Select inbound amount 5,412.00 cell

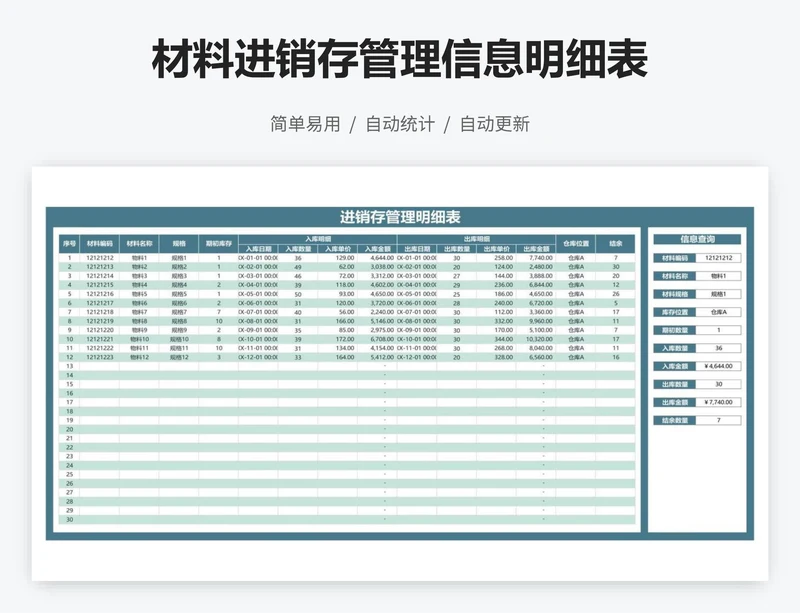pos(378,357)
